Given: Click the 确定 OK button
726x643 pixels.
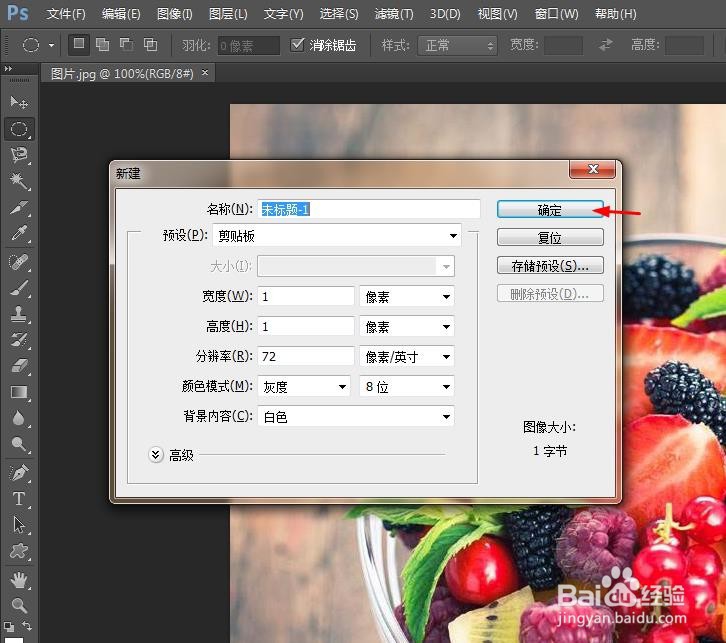Looking at the screenshot, I should [550, 210].
